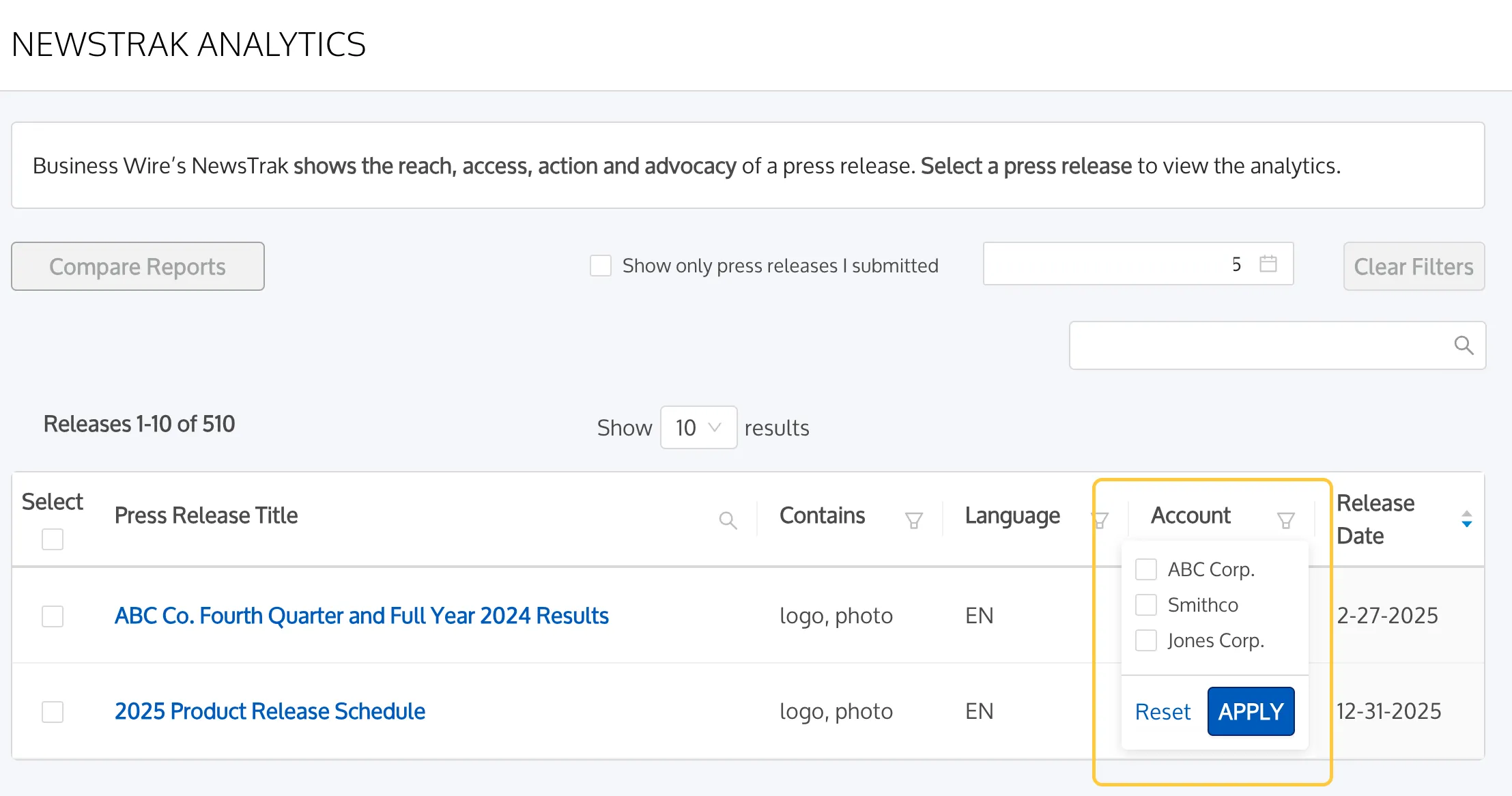Click the date range input field

pos(1138,264)
